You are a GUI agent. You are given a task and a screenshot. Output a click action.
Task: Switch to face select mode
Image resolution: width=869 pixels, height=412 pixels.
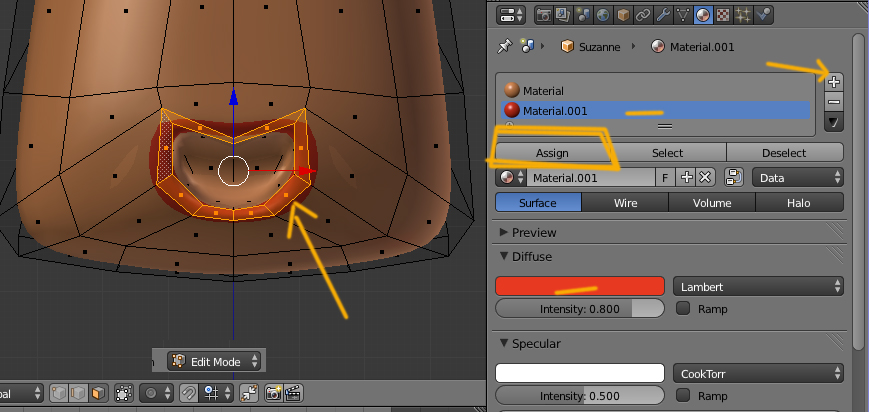[98, 394]
